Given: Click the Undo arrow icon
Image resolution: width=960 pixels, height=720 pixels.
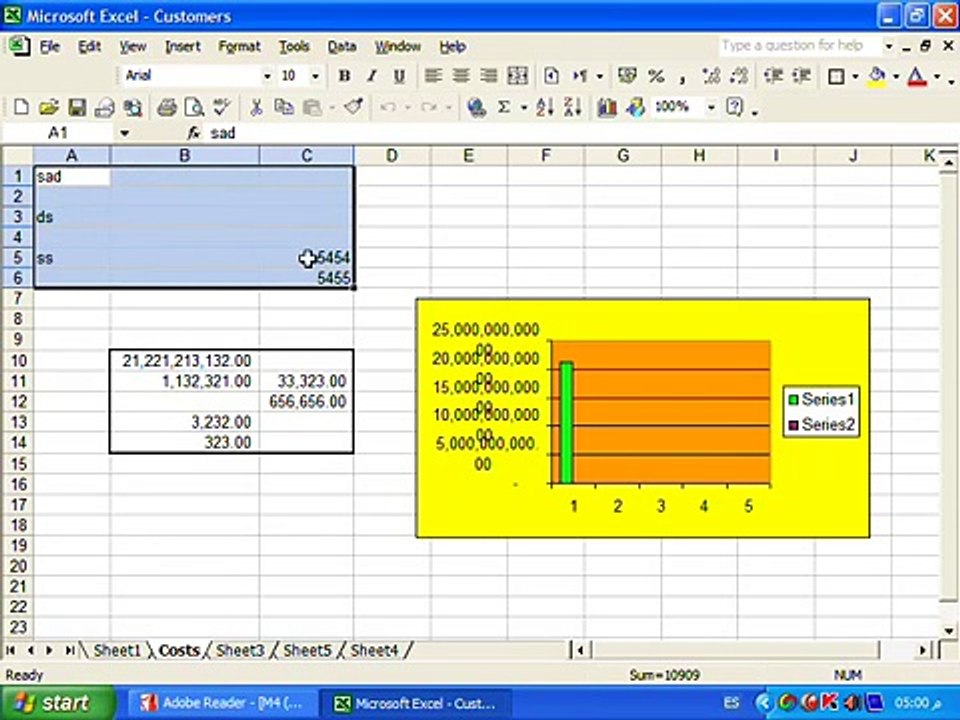Looking at the screenshot, I should pyautogui.click(x=387, y=107).
